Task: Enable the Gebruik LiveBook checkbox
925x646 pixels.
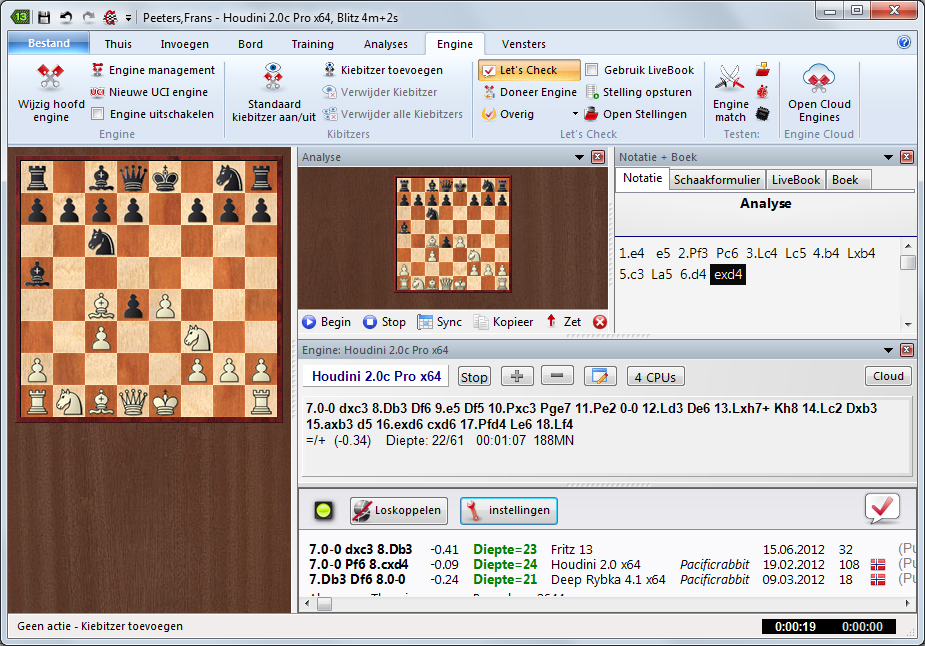Action: tap(592, 70)
